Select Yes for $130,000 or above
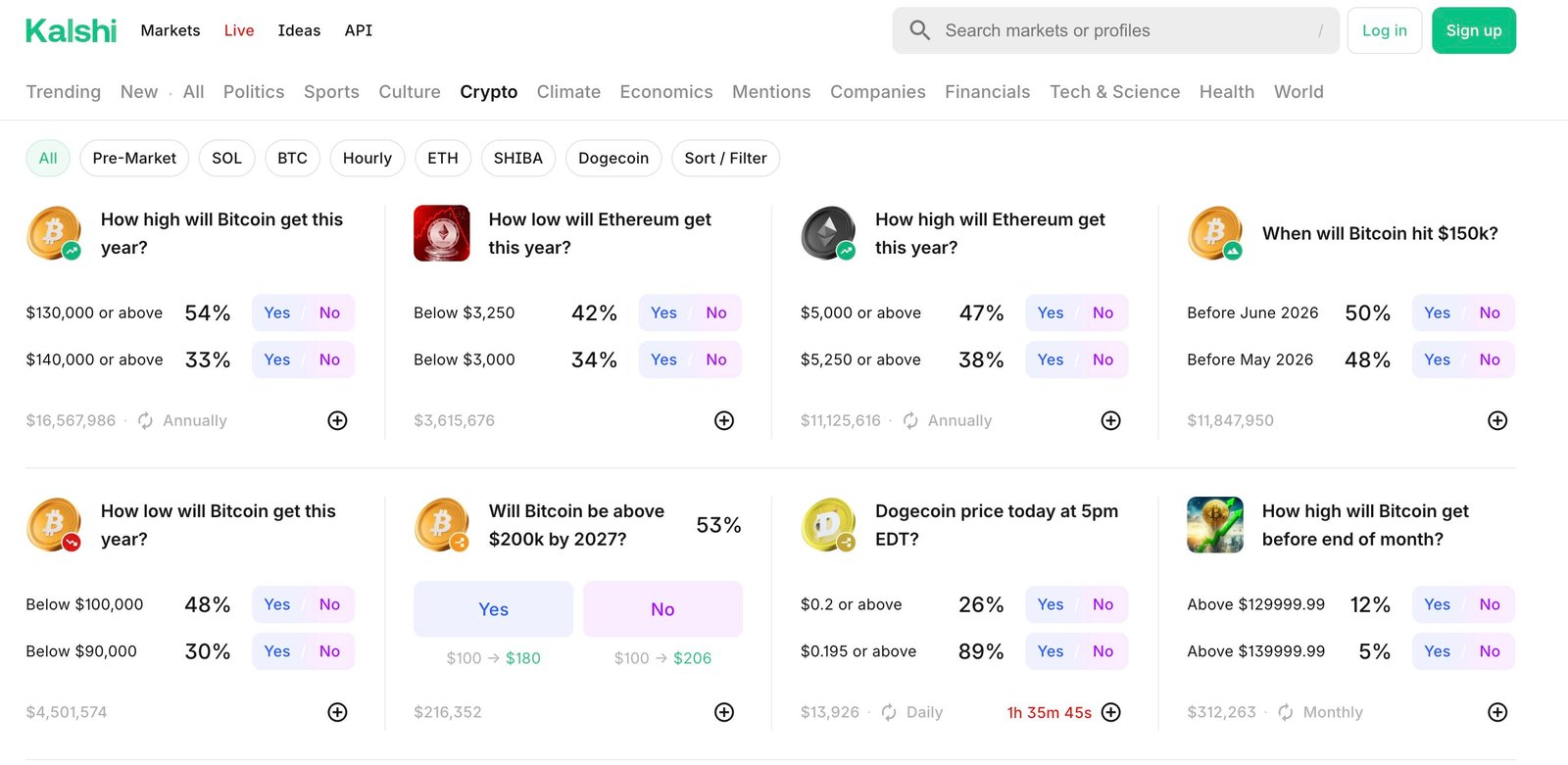Screen dimensions: 1568x765 (x=277, y=312)
